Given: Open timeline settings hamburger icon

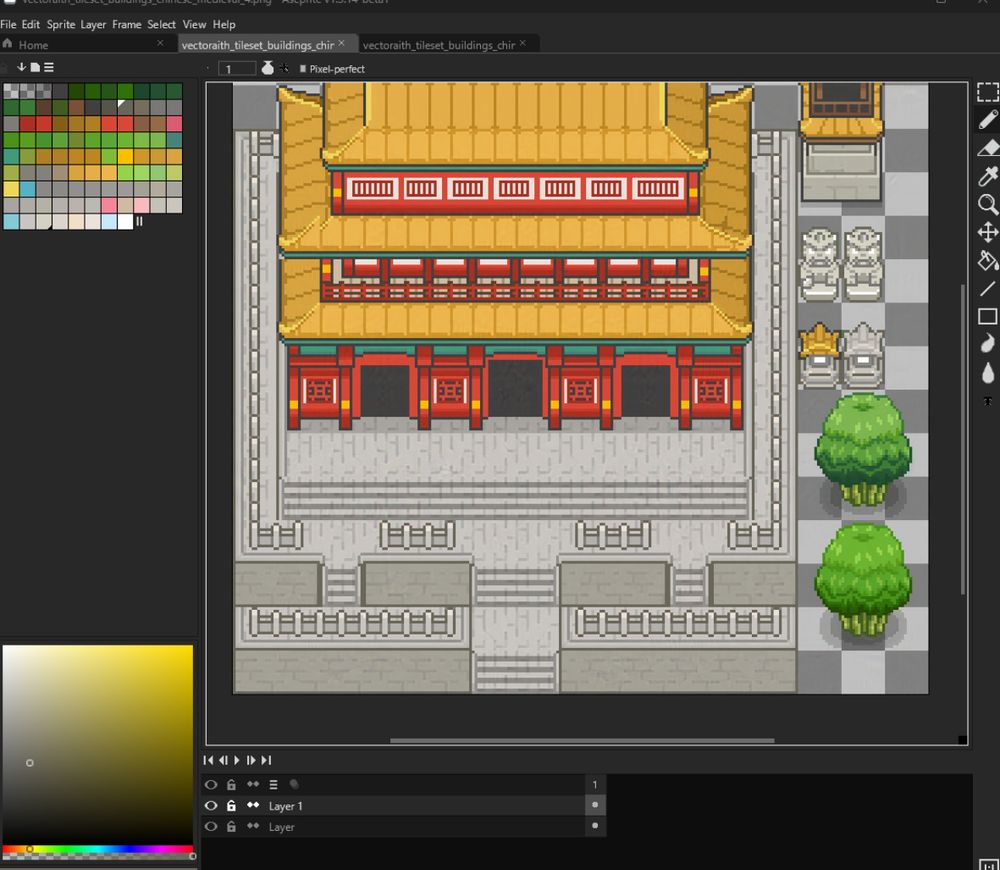Looking at the screenshot, I should [x=274, y=785].
